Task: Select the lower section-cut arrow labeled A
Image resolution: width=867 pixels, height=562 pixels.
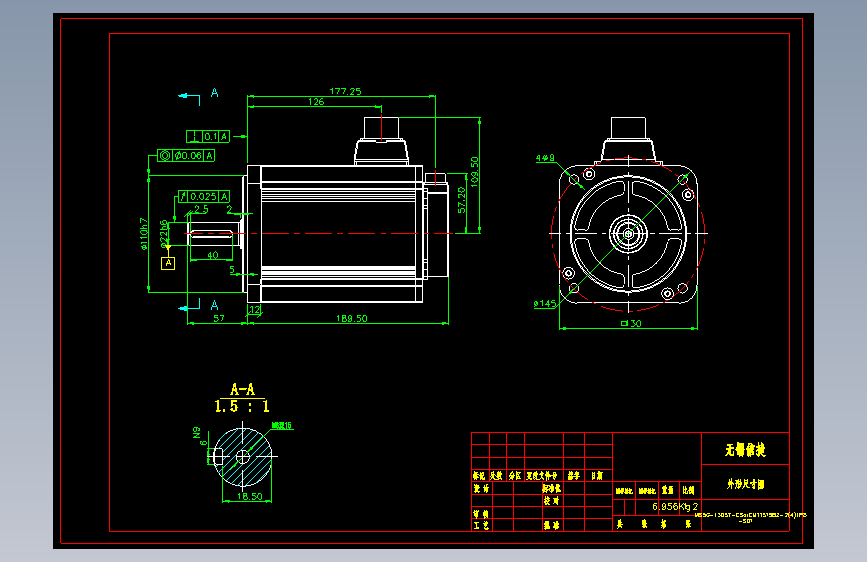Action: [x=199, y=306]
